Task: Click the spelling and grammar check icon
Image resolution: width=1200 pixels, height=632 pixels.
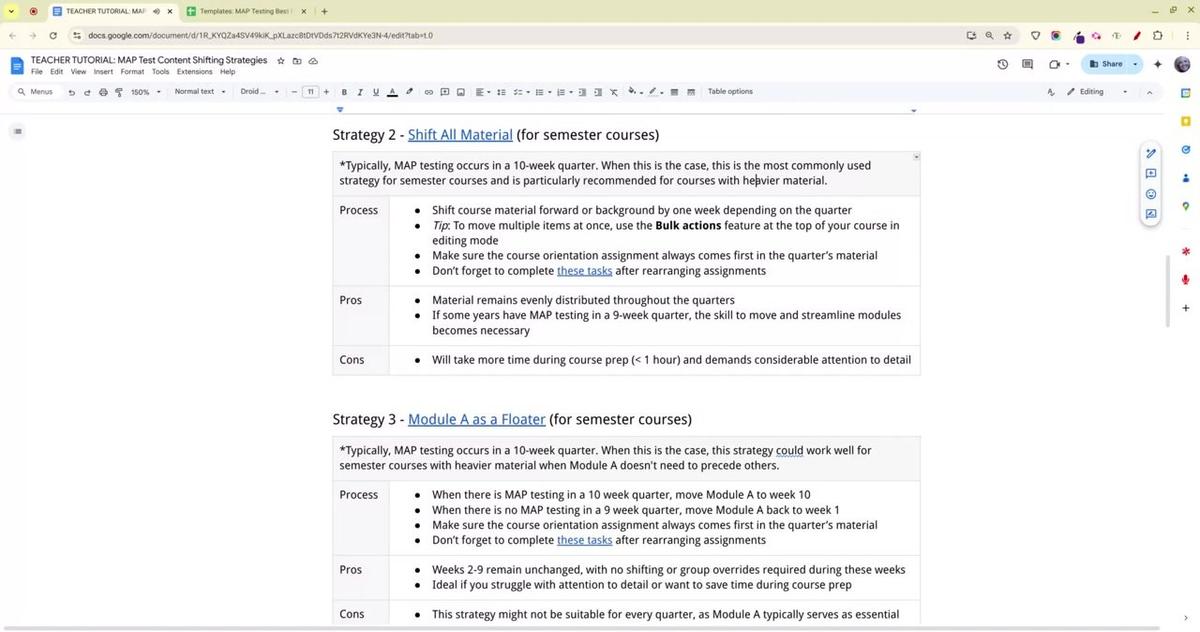Action: pyautogui.click(x=1050, y=92)
